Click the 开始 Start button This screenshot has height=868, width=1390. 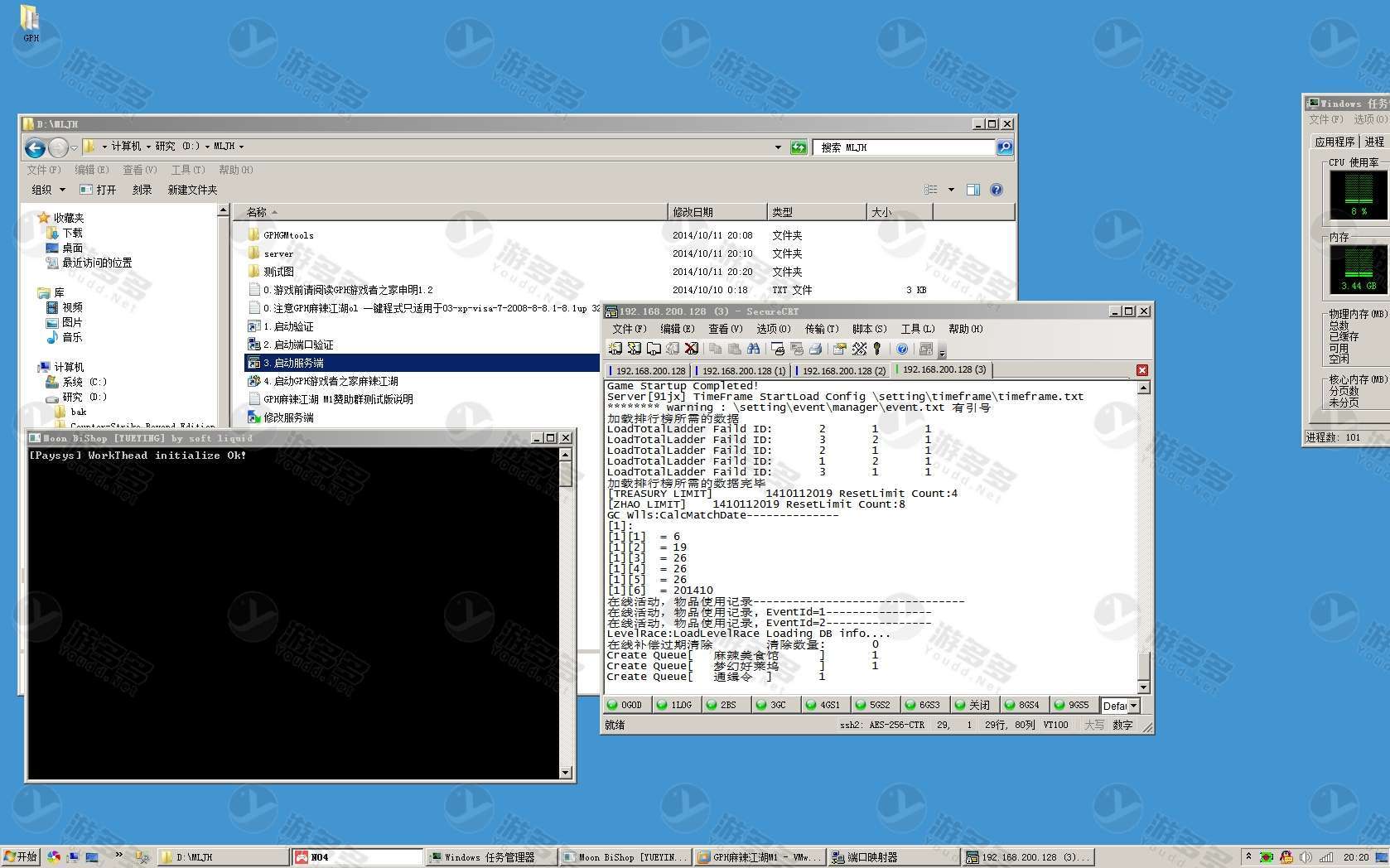[x=20, y=857]
